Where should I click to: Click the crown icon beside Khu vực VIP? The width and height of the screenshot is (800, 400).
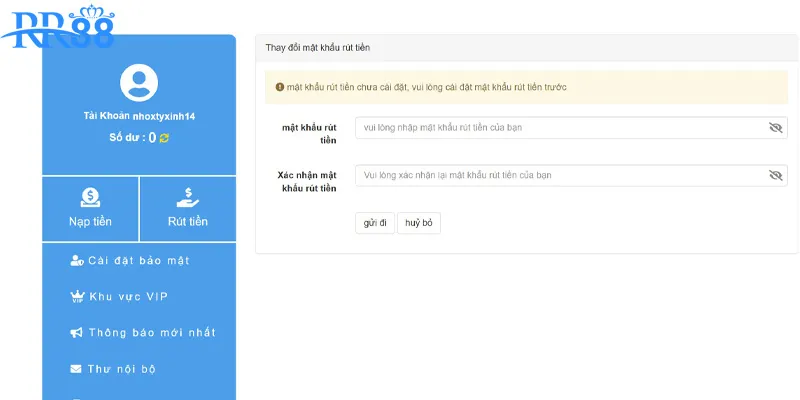point(77,296)
